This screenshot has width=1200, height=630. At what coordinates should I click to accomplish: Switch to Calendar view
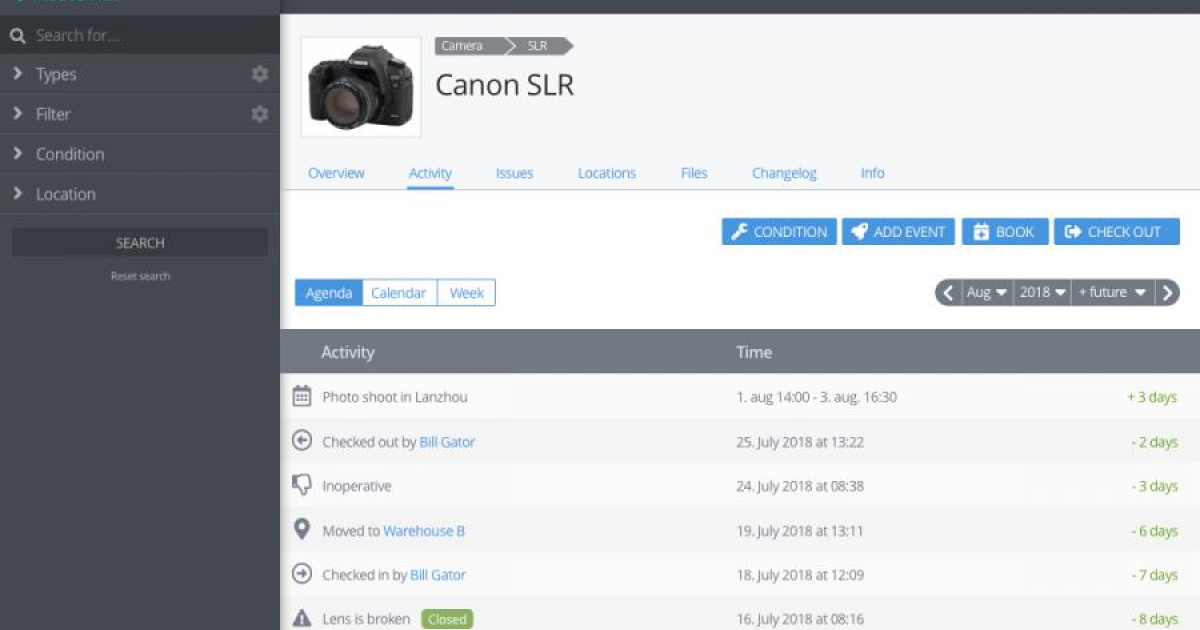[x=398, y=292]
